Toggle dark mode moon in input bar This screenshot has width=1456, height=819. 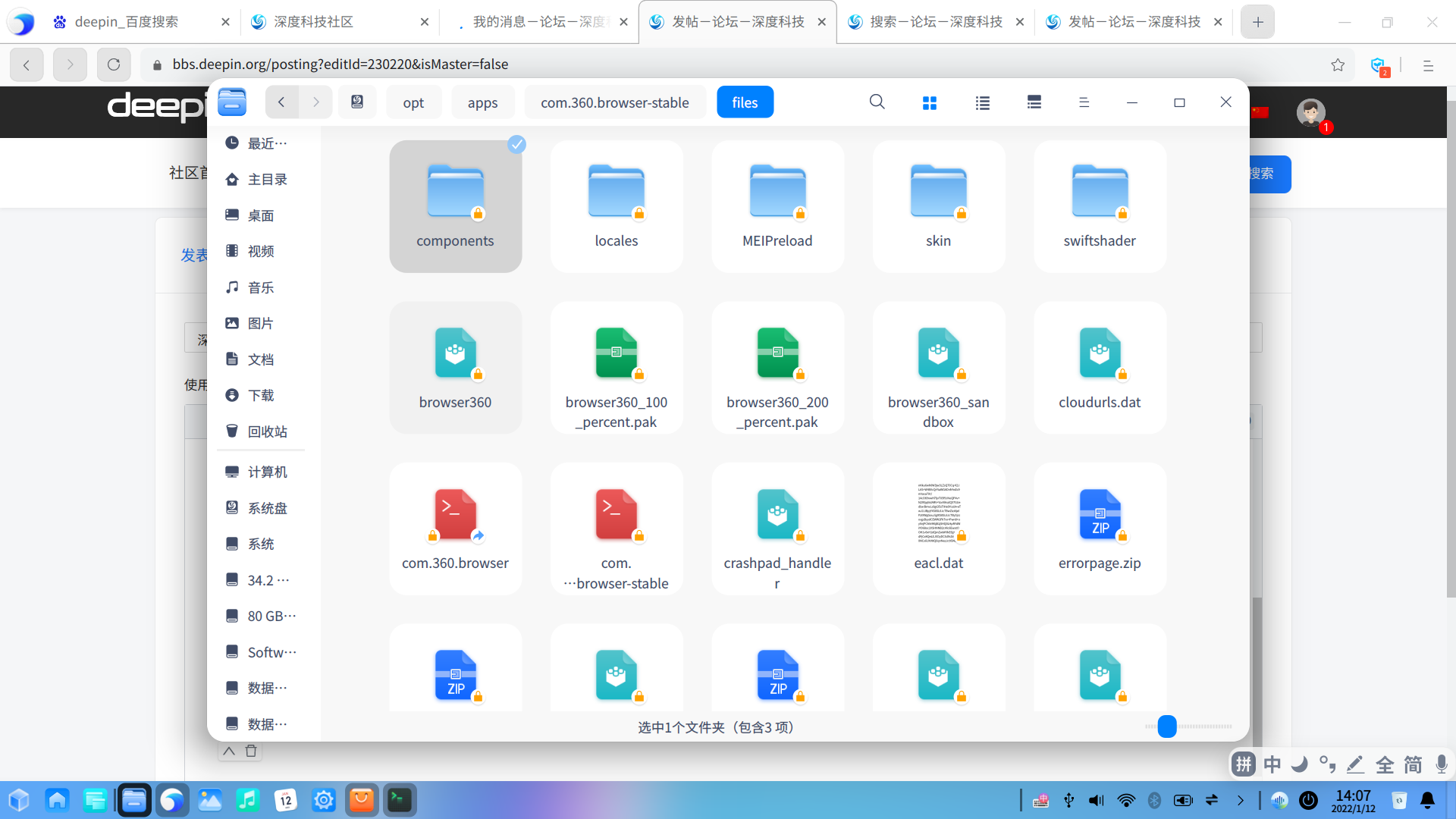pyautogui.click(x=1299, y=764)
